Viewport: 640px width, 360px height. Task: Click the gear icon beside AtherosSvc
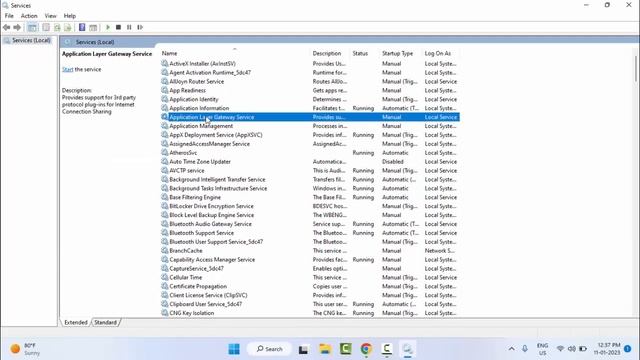click(x=164, y=152)
